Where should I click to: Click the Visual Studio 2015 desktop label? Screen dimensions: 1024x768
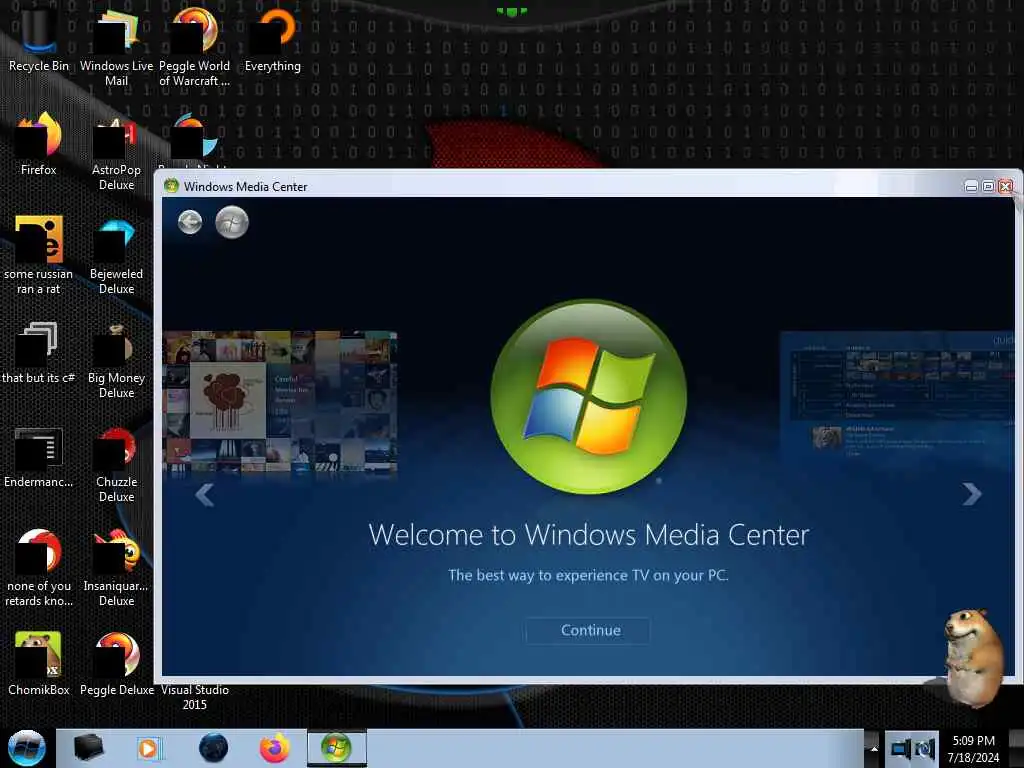point(195,697)
